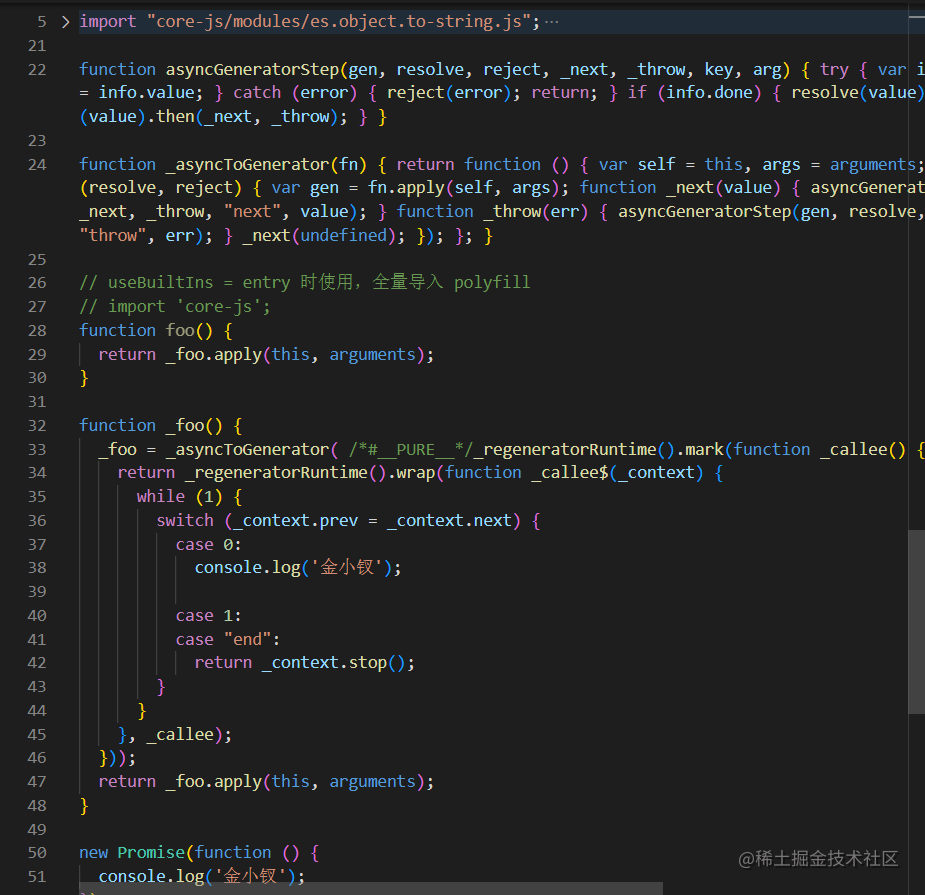The height and width of the screenshot is (895, 925).
Task: Click the "throw" string literal in _asyncToGenerator
Action: click(113, 236)
